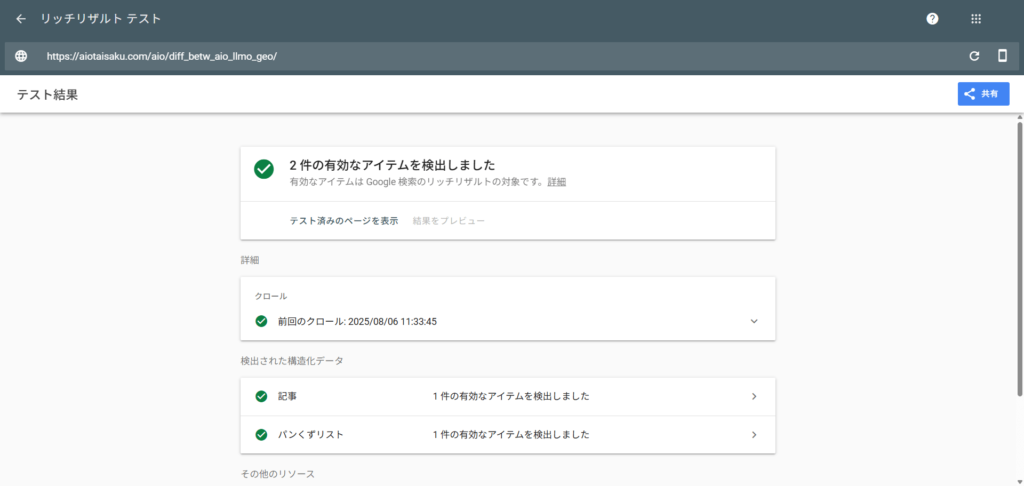The width and height of the screenshot is (1024, 486).
Task: Select the パンくずリスト label
Action: tap(310, 434)
